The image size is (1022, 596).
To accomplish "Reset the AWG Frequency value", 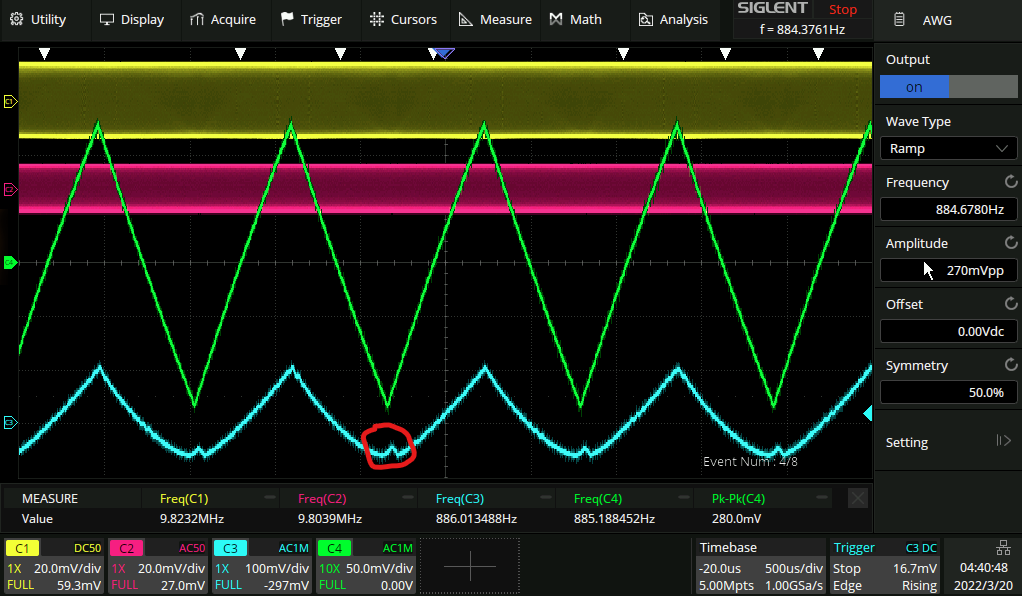I will [1011, 183].
